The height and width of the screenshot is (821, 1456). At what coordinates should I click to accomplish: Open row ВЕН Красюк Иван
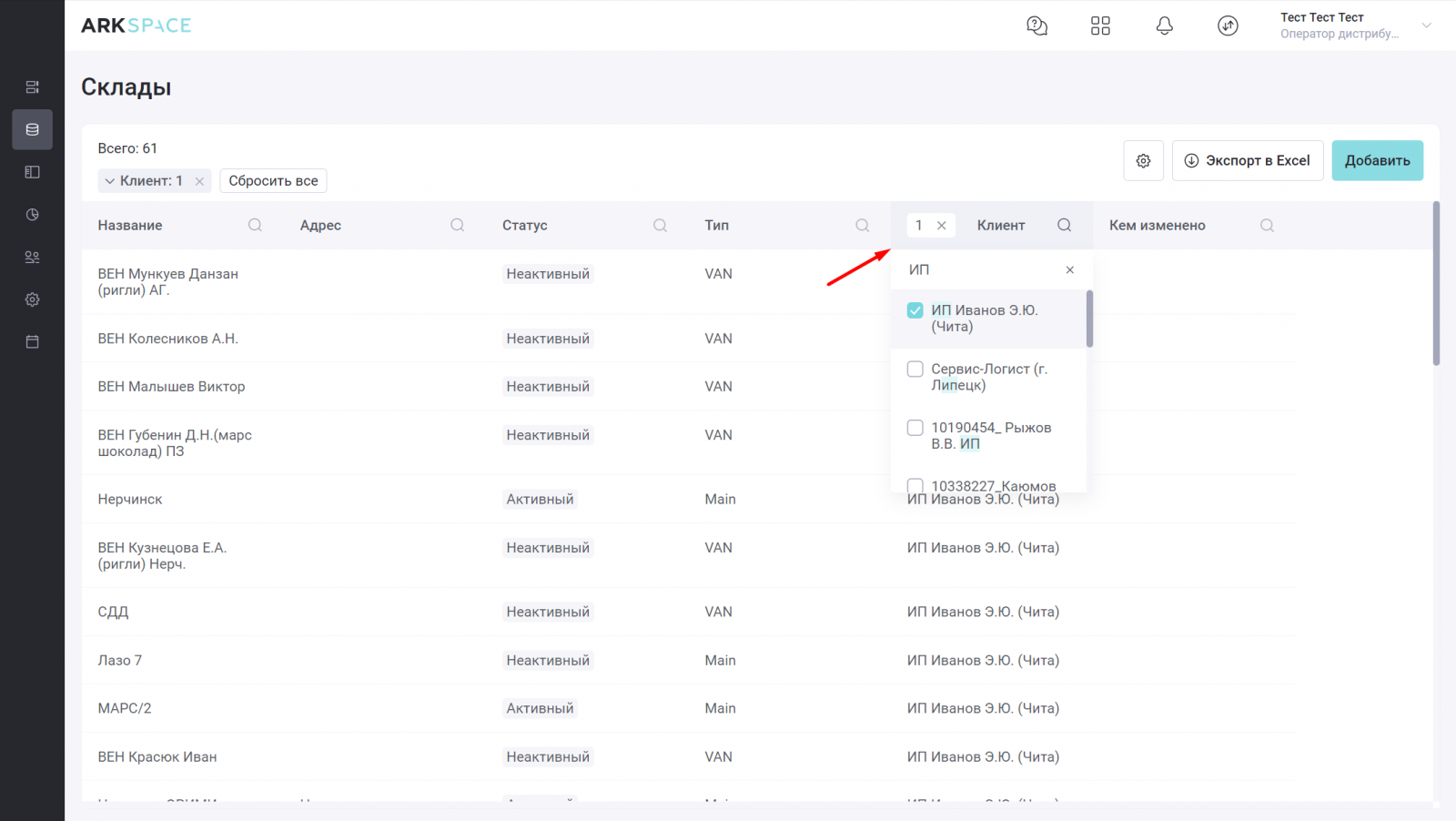tap(689, 757)
